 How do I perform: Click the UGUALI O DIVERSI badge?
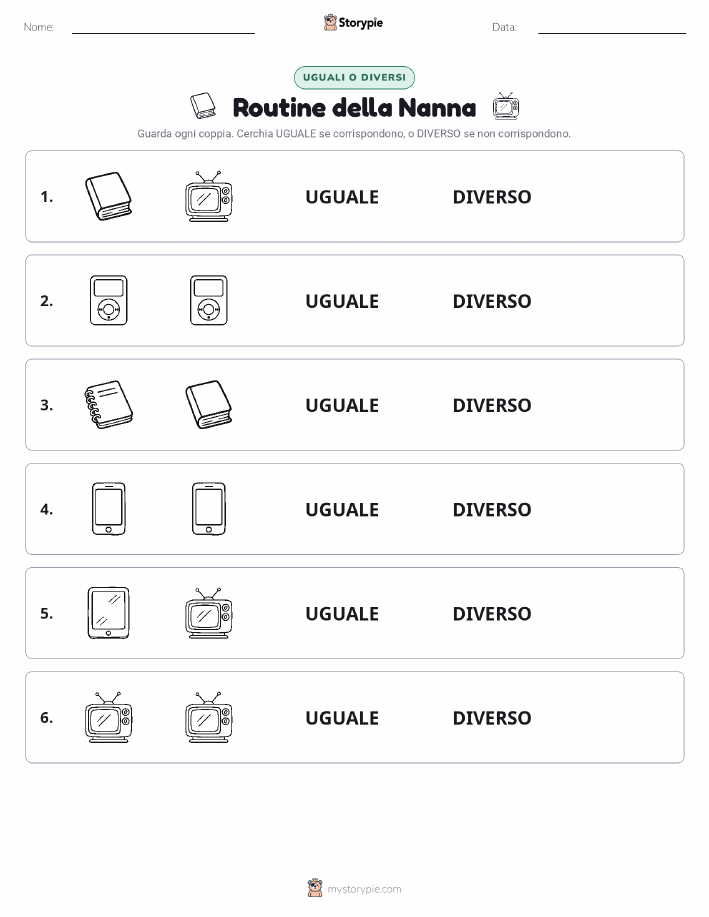[354, 77]
